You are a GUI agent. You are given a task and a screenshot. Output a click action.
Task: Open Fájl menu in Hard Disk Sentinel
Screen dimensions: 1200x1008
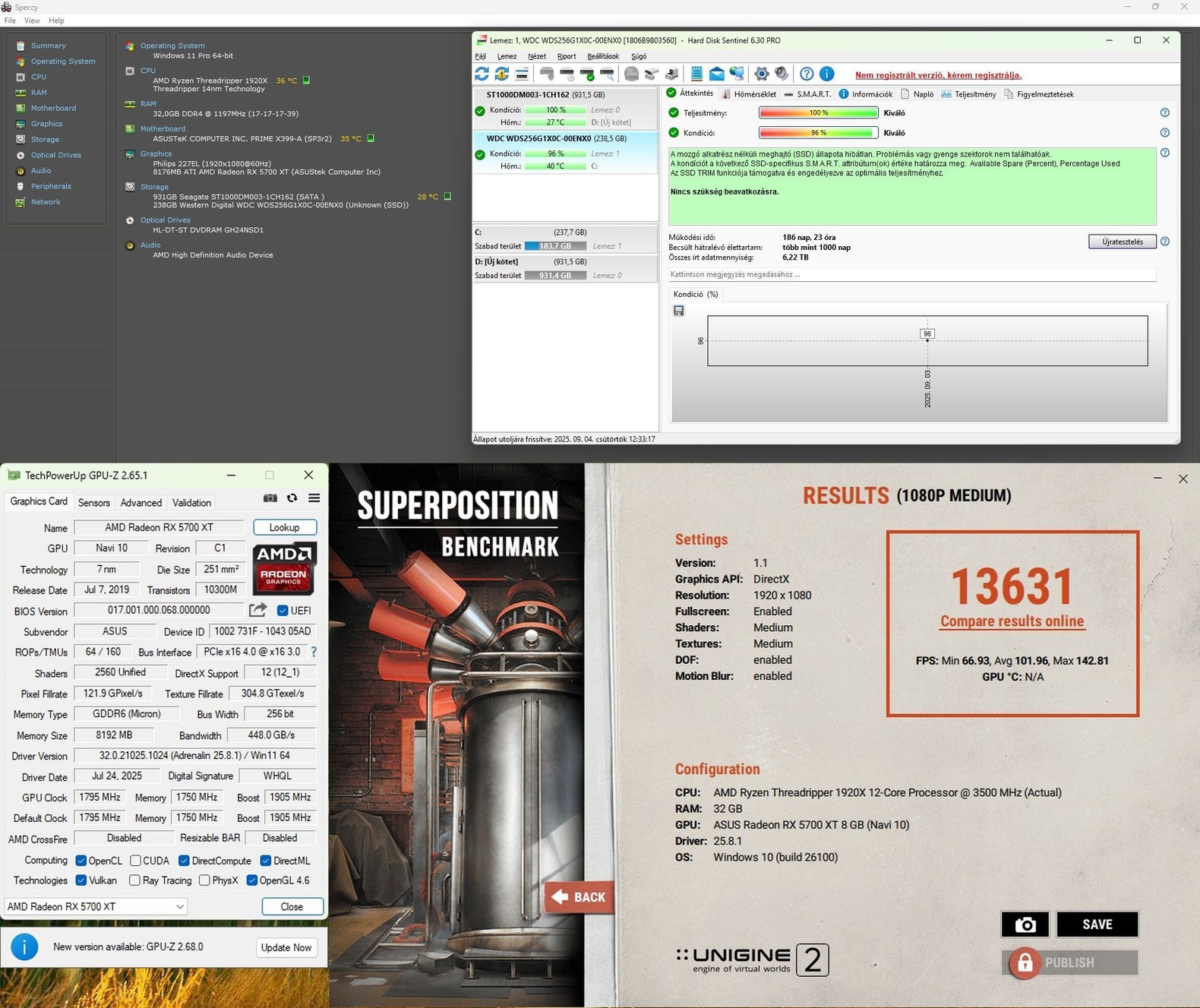pyautogui.click(x=481, y=56)
